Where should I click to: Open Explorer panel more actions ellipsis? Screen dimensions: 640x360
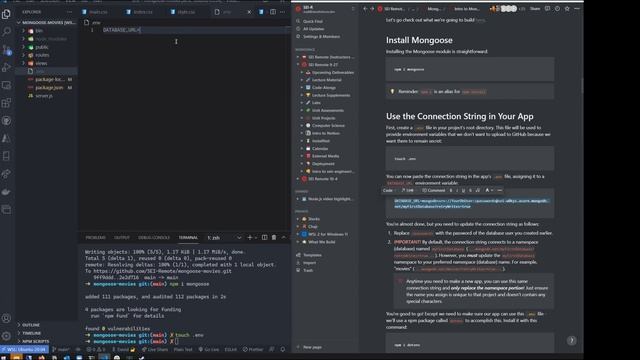pyautogui.click(x=69, y=12)
